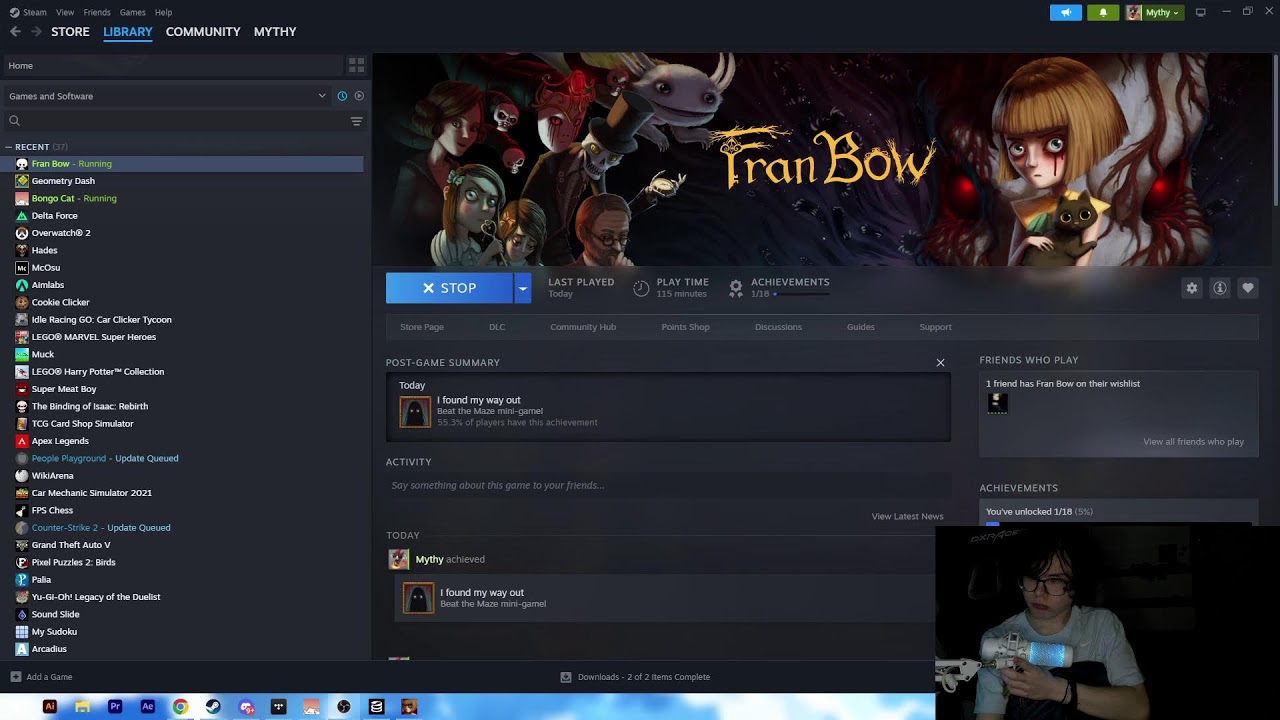Screen dimensions: 1280x720
Task: Open Adobe Illustrator from taskbar
Action: 49,707
